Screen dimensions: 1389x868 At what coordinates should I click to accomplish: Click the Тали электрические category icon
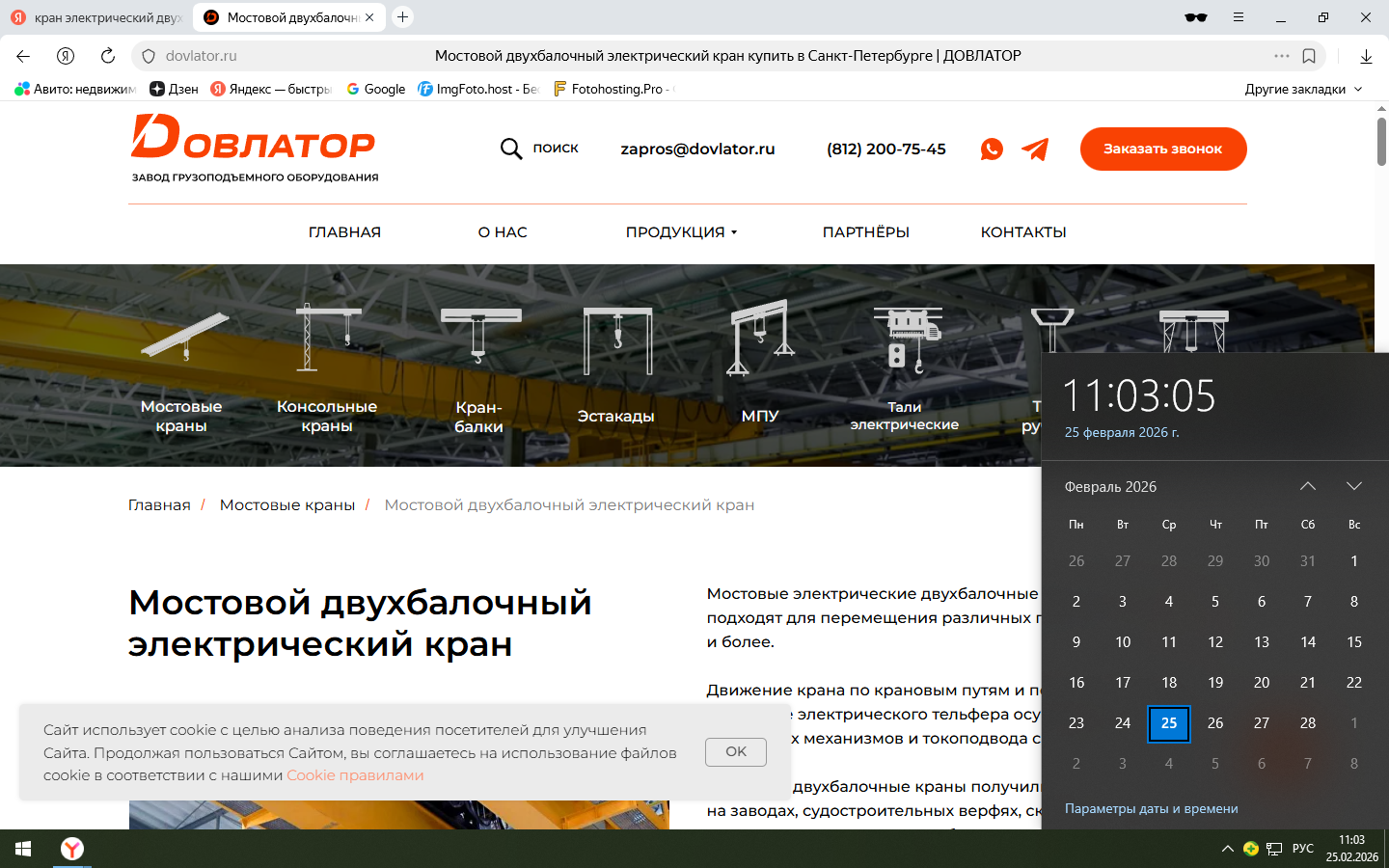point(906,339)
